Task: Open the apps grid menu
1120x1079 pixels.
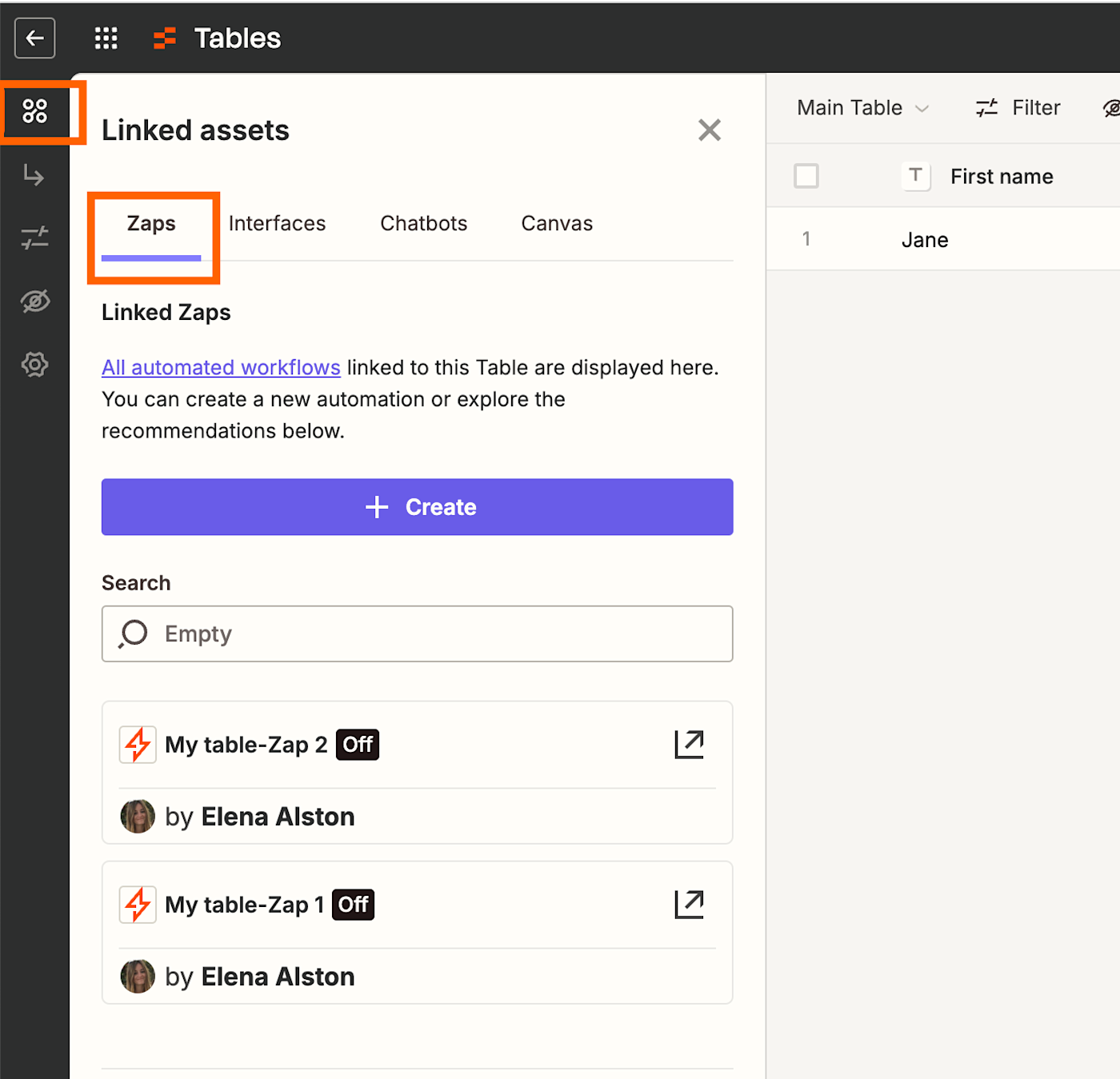Action: click(106, 38)
